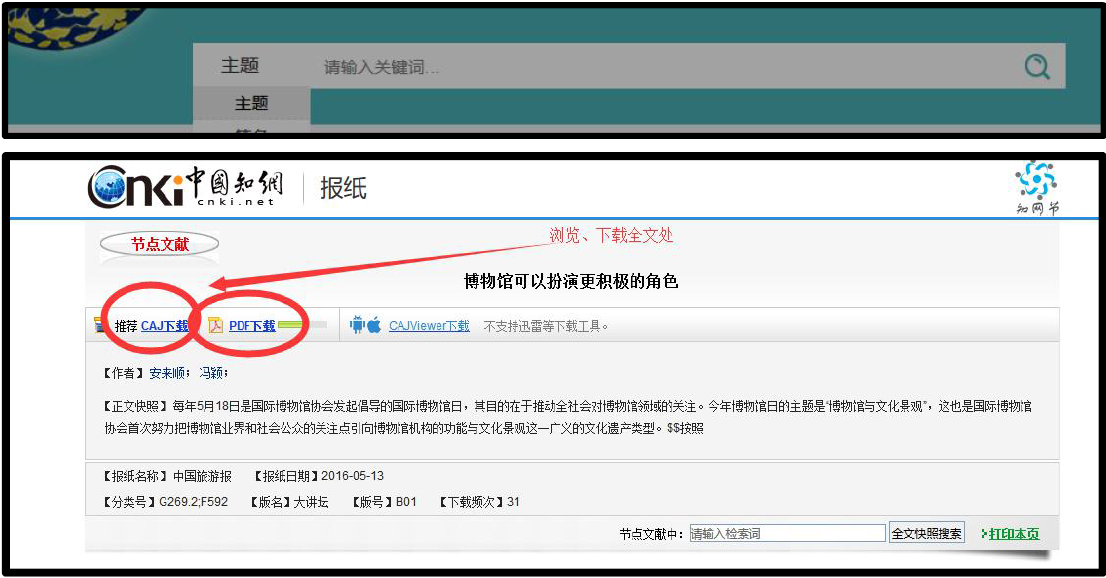
Task: Click the search magnifier icon
Action: [x=1037, y=67]
